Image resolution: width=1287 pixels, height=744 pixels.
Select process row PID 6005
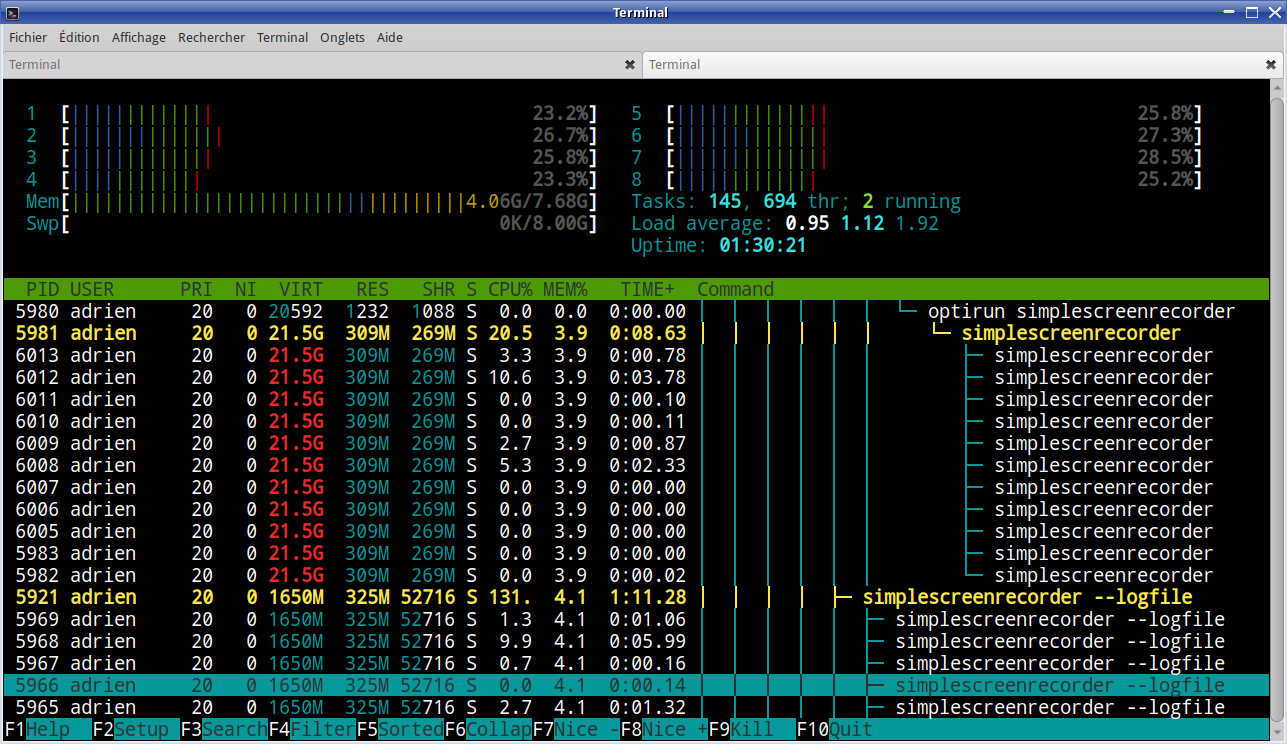pyautogui.click(x=637, y=531)
